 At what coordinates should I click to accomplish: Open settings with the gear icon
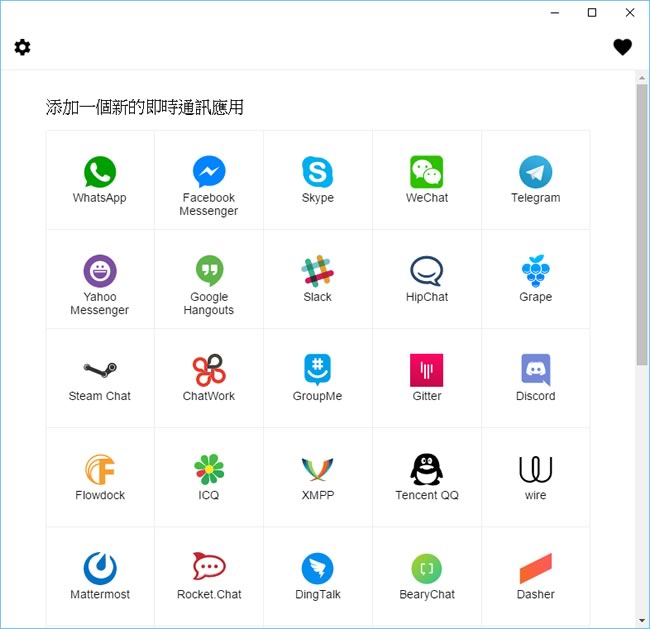pos(22,47)
